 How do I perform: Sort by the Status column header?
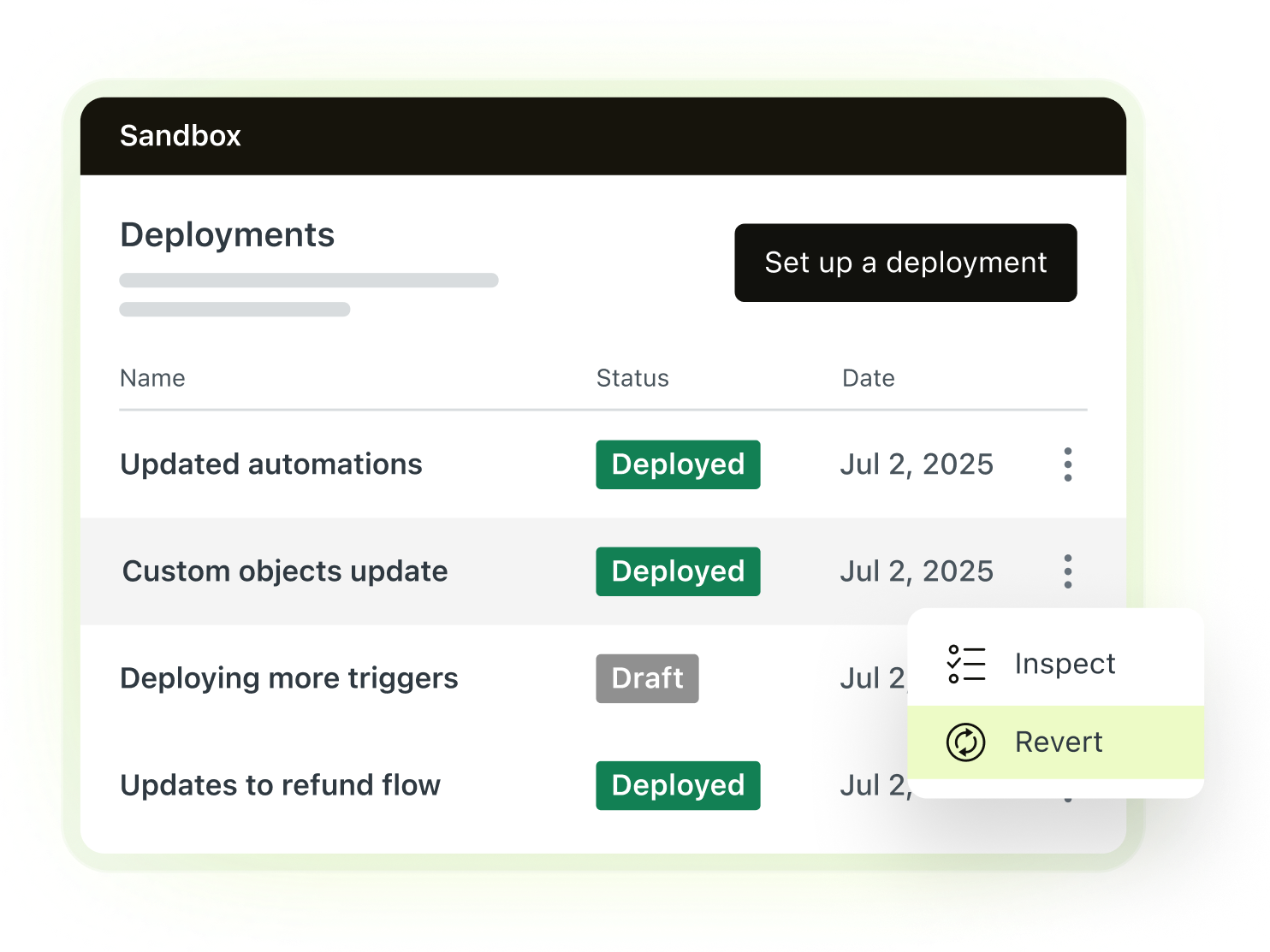[x=632, y=377]
